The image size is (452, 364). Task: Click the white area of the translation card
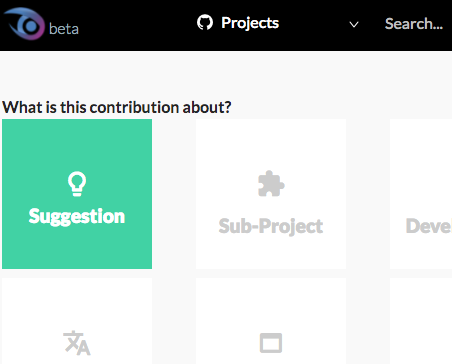(x=77, y=302)
